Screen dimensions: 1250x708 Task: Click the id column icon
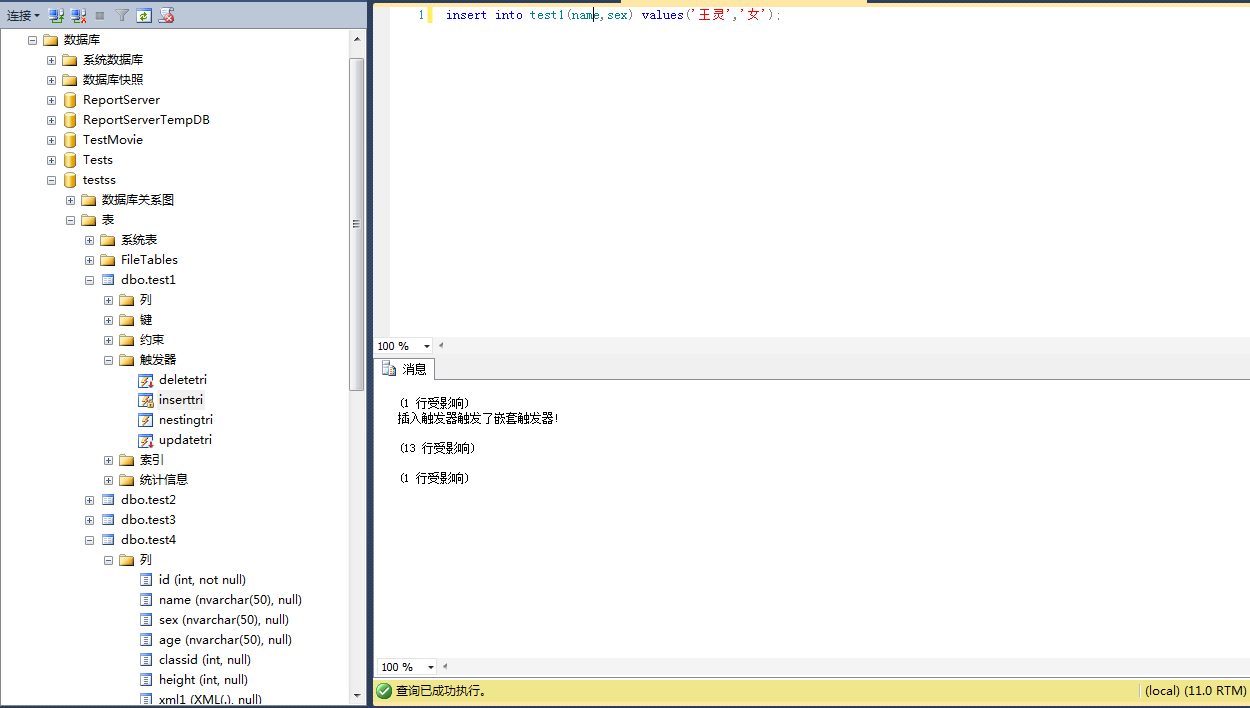(146, 580)
